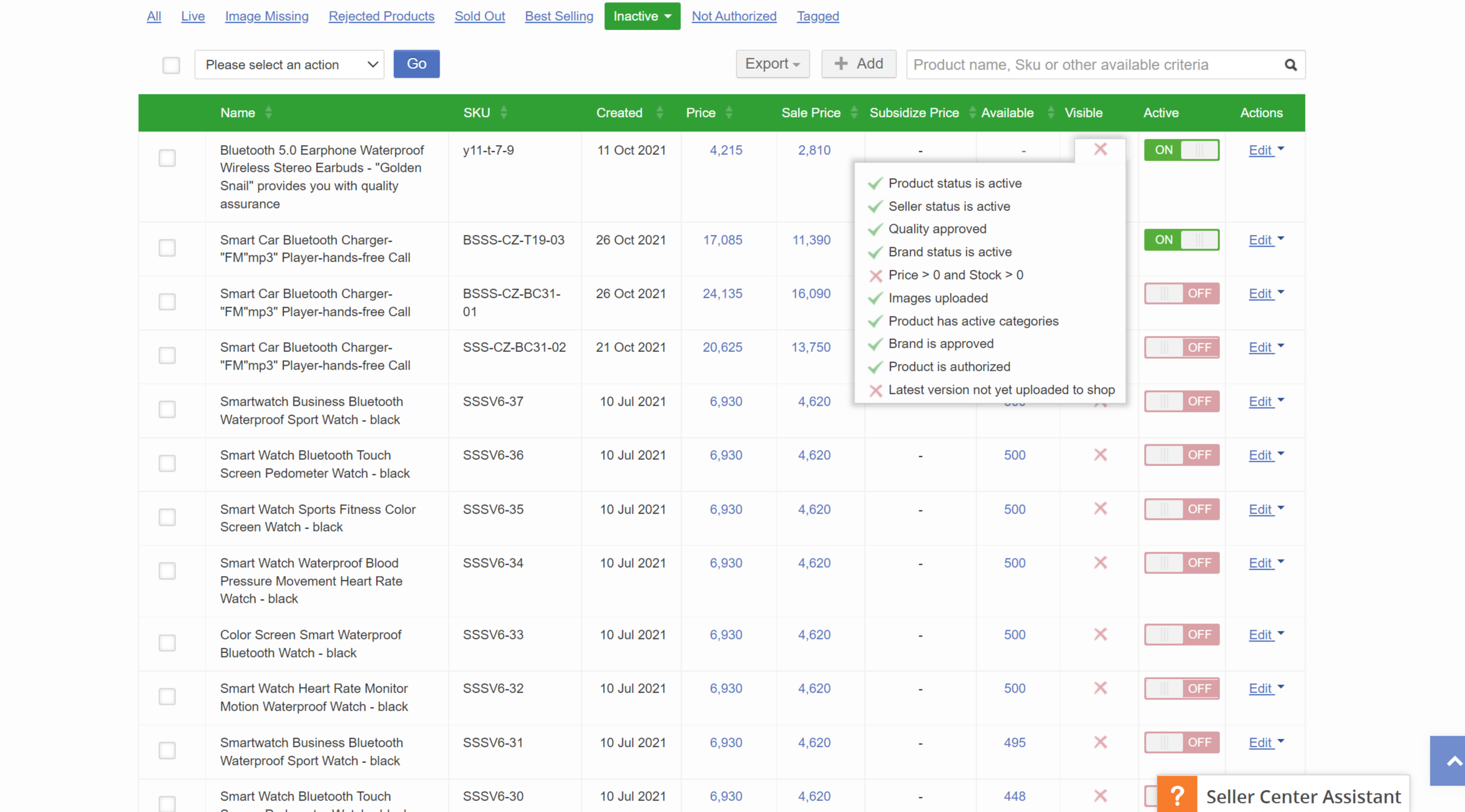Click the Add product button

(x=859, y=64)
